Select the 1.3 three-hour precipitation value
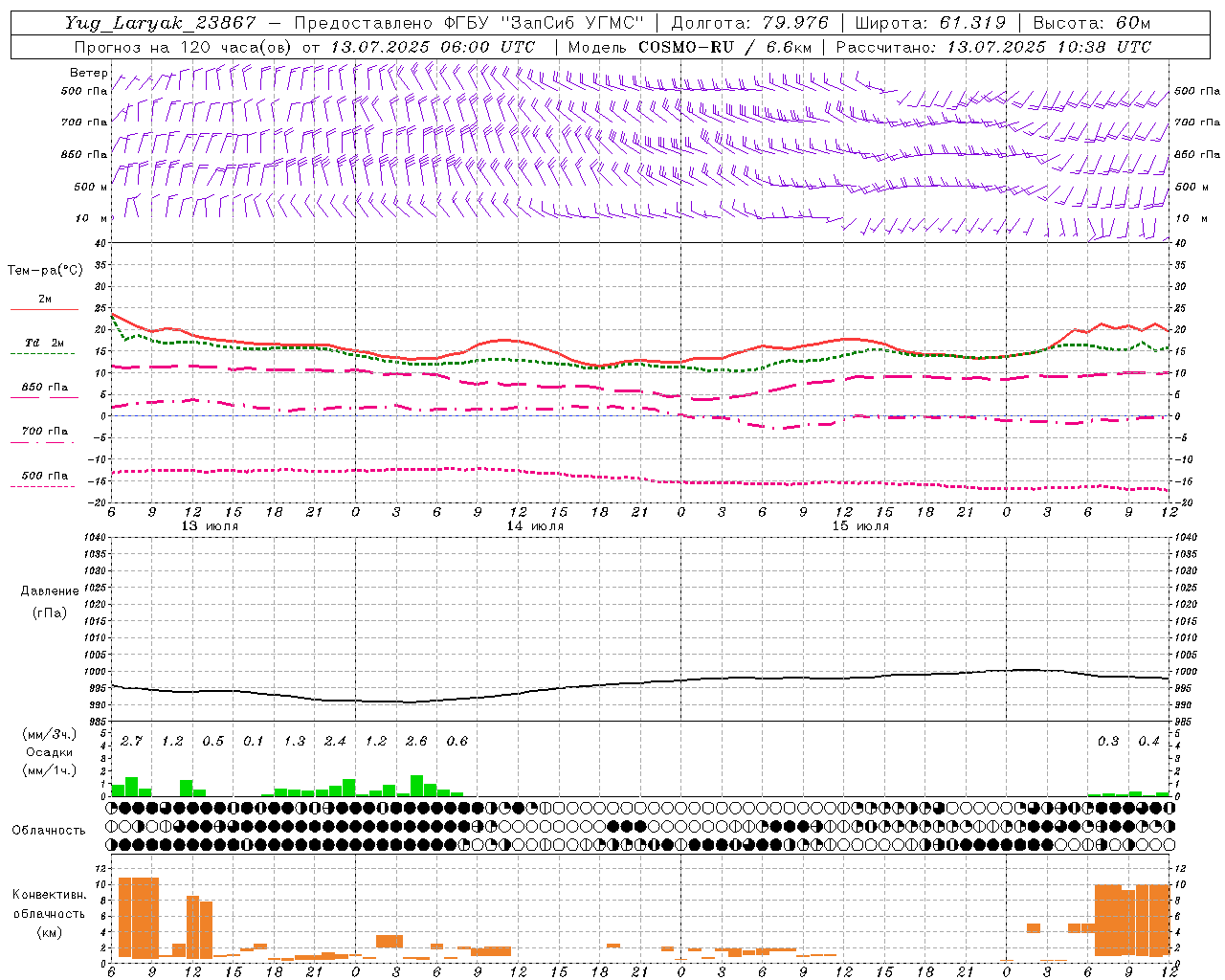This screenshot has height=980, width=1225. tap(295, 742)
